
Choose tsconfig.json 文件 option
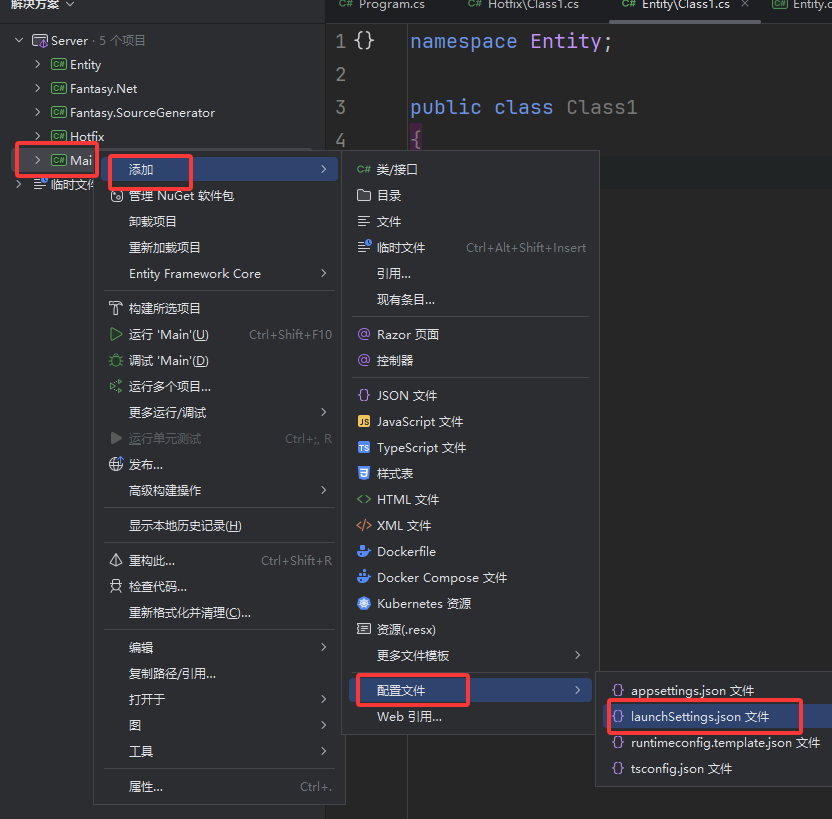click(717, 769)
